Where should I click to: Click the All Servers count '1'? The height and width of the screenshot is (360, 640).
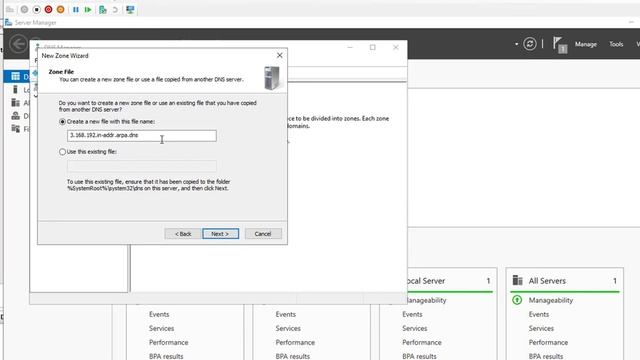pos(615,281)
